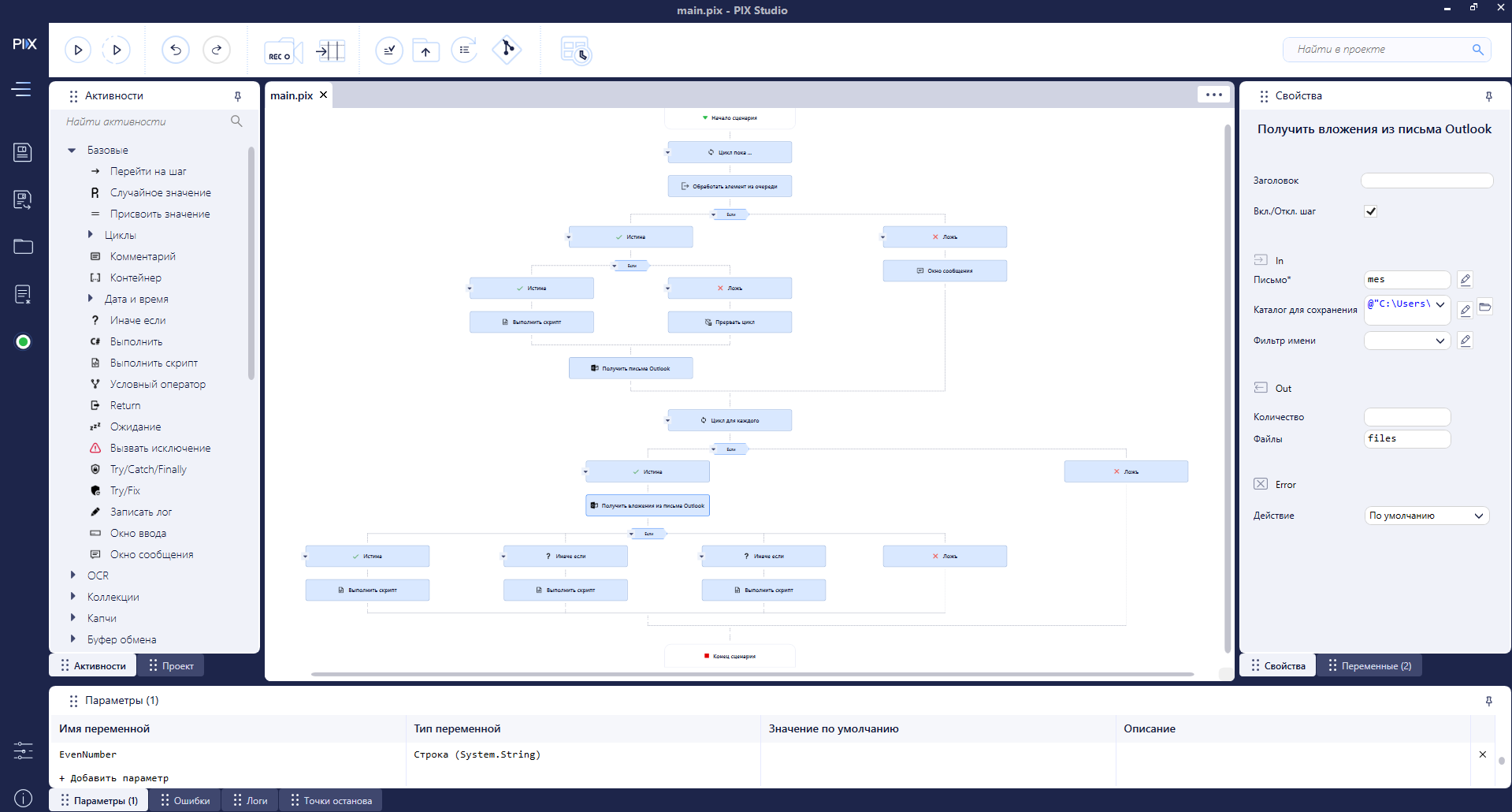Click the git branch diamond icon
This screenshot has width=1512, height=812.
coord(507,50)
